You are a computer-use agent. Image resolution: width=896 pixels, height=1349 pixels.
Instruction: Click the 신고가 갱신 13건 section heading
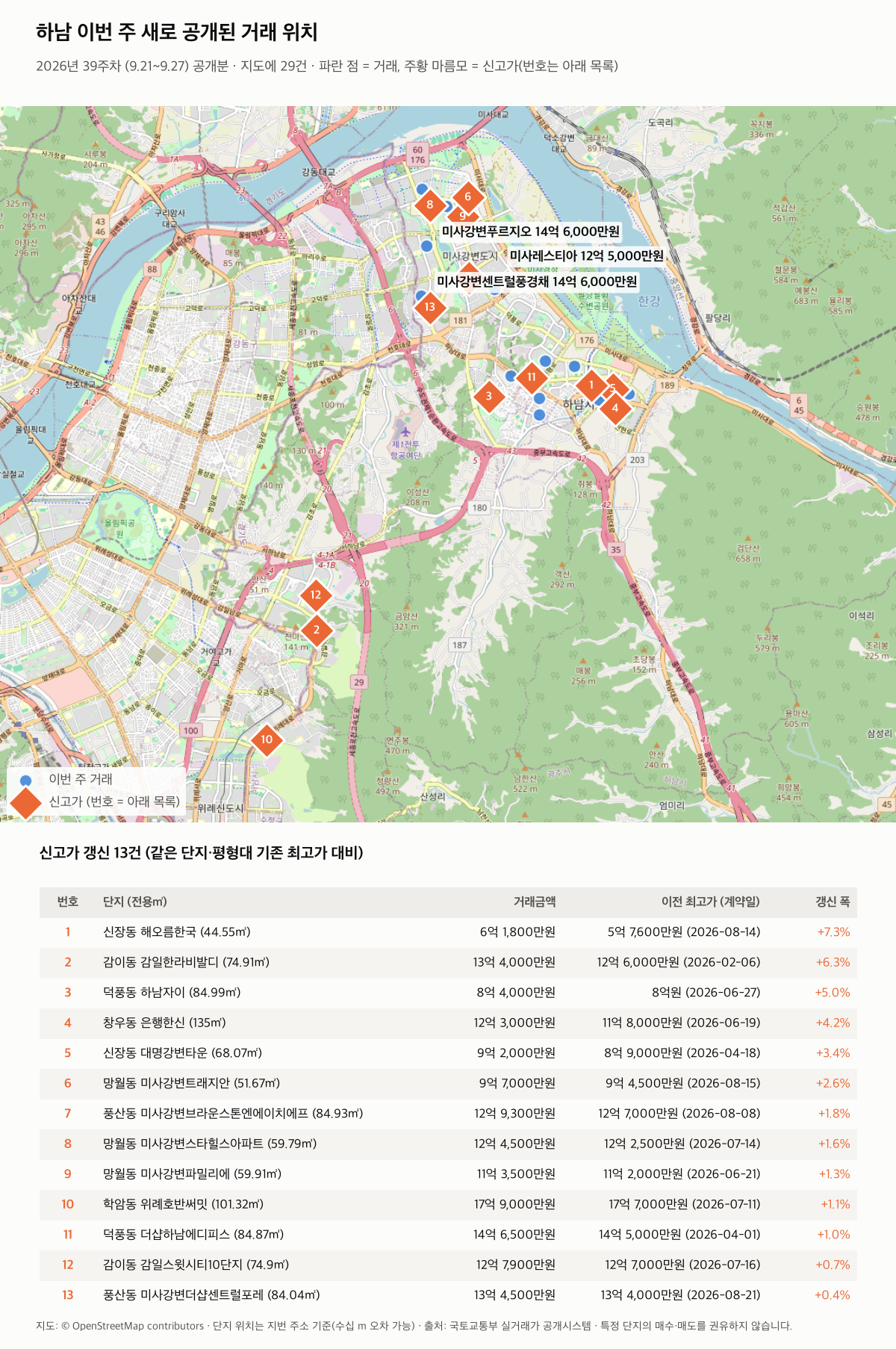(202, 853)
